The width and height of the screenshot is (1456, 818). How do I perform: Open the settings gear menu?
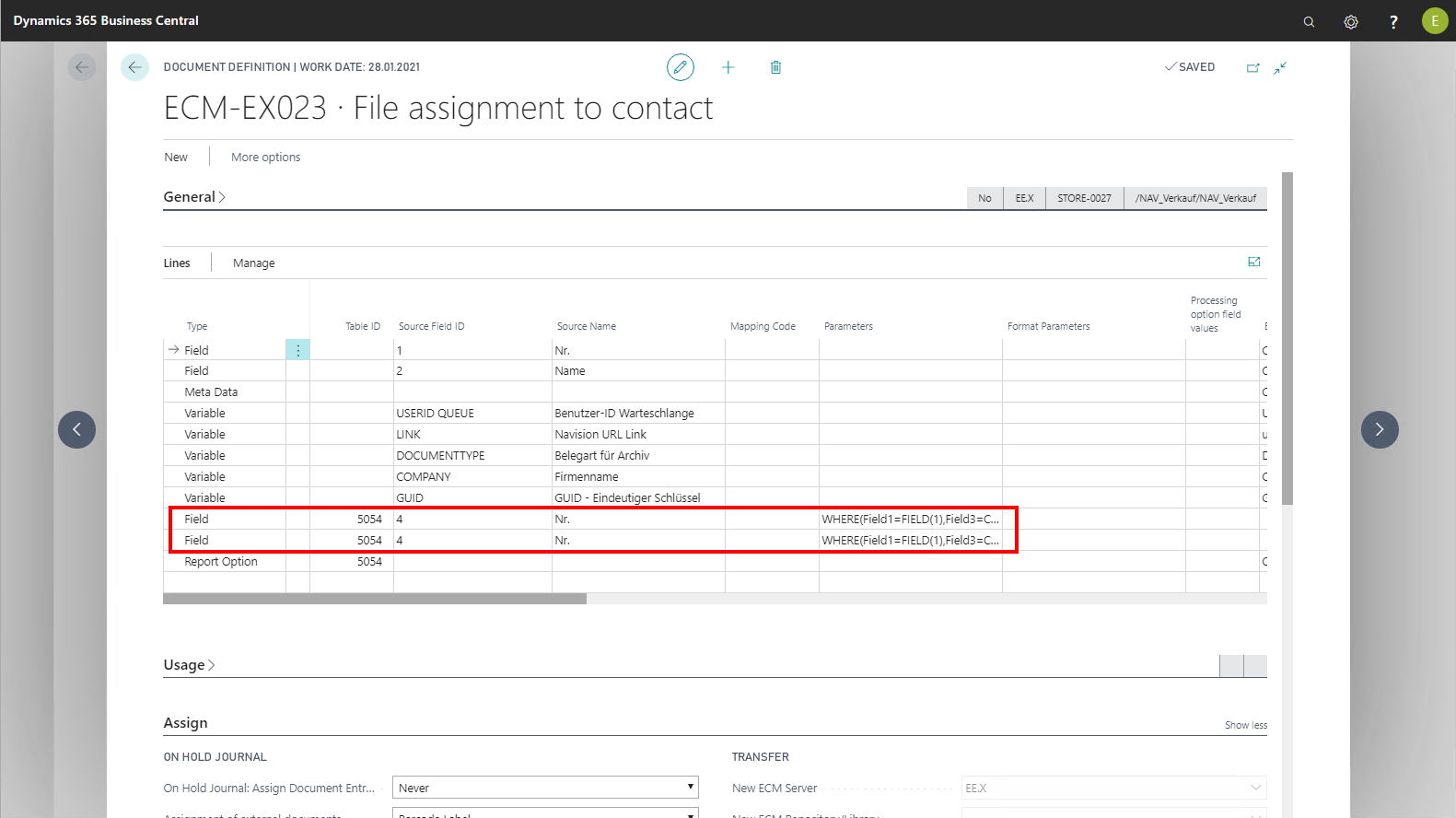point(1351,21)
